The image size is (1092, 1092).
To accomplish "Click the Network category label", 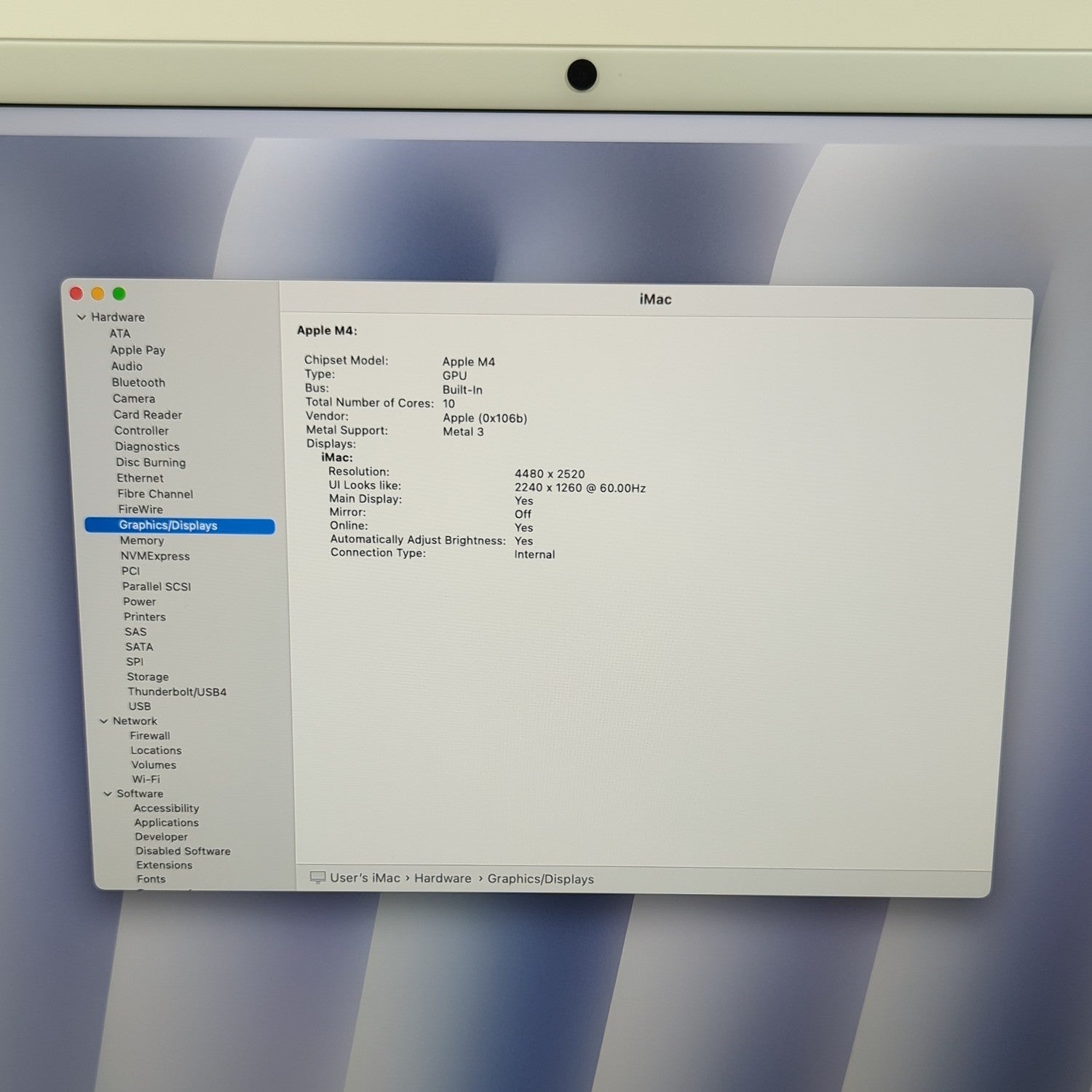I will click(135, 721).
